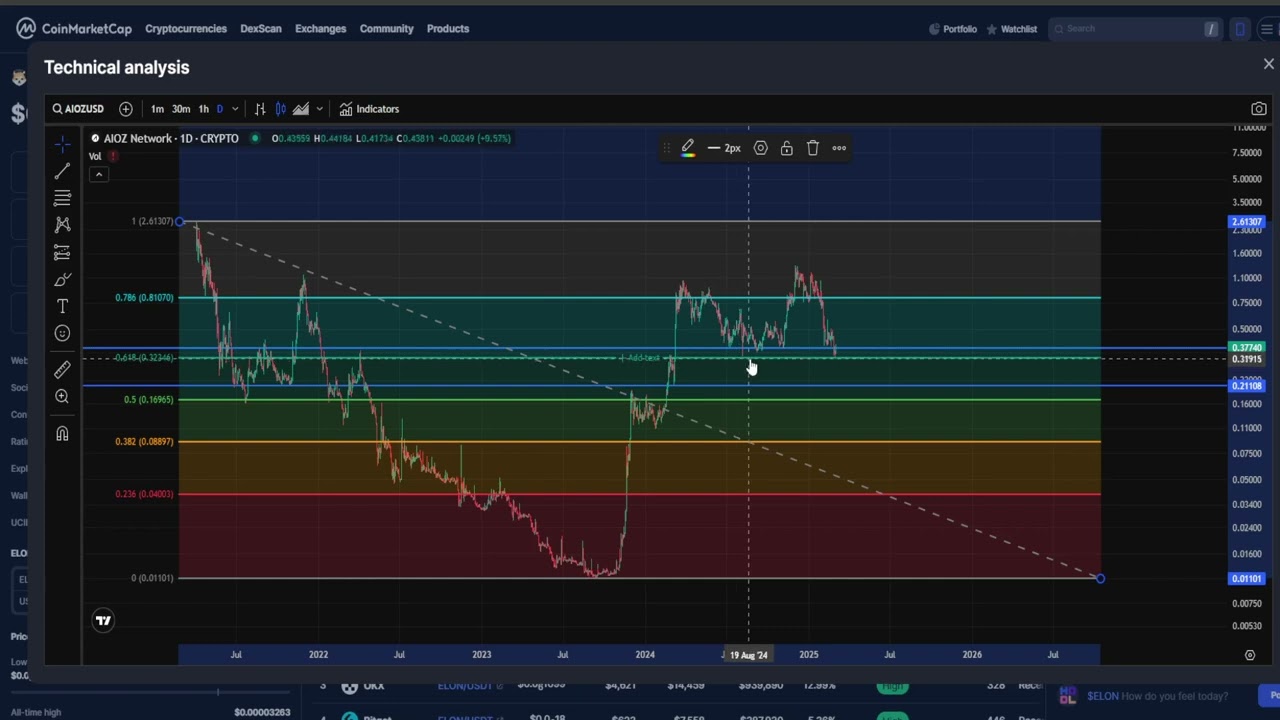
Task: Open the chart patterns tool
Action: [62, 225]
